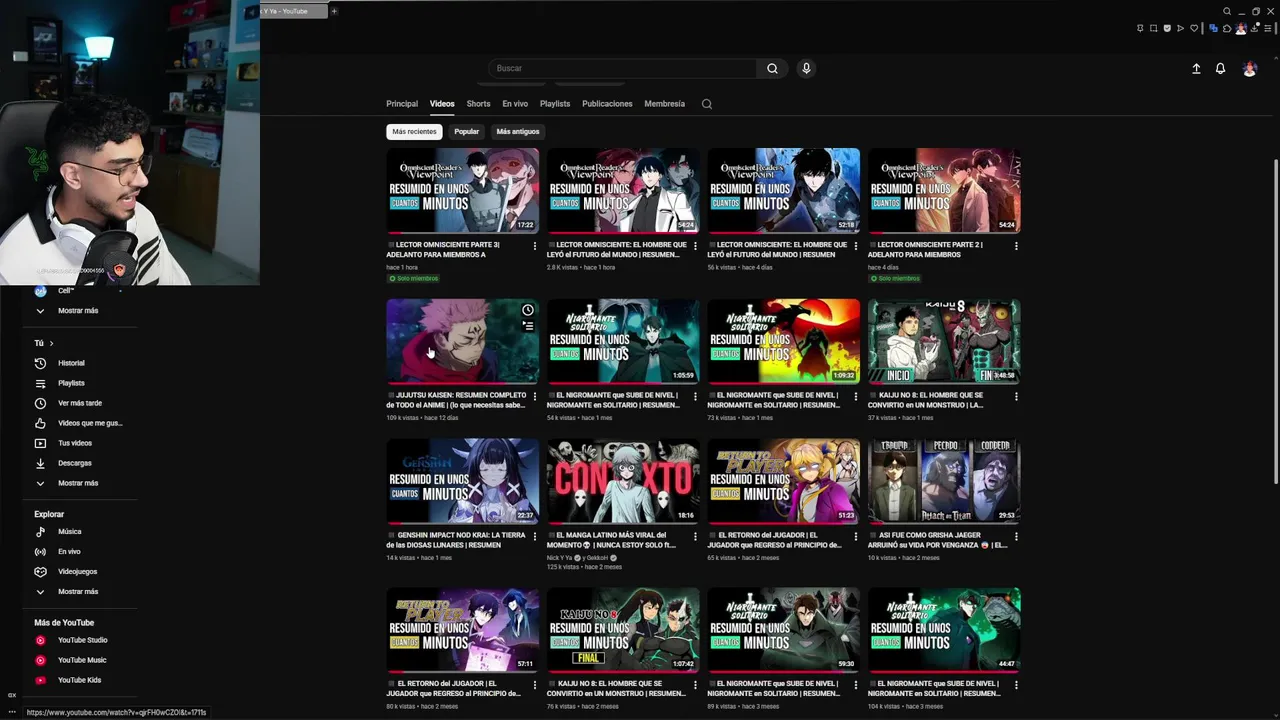
Task: Click the channel search magnifier next to Membresía
Action: (707, 104)
